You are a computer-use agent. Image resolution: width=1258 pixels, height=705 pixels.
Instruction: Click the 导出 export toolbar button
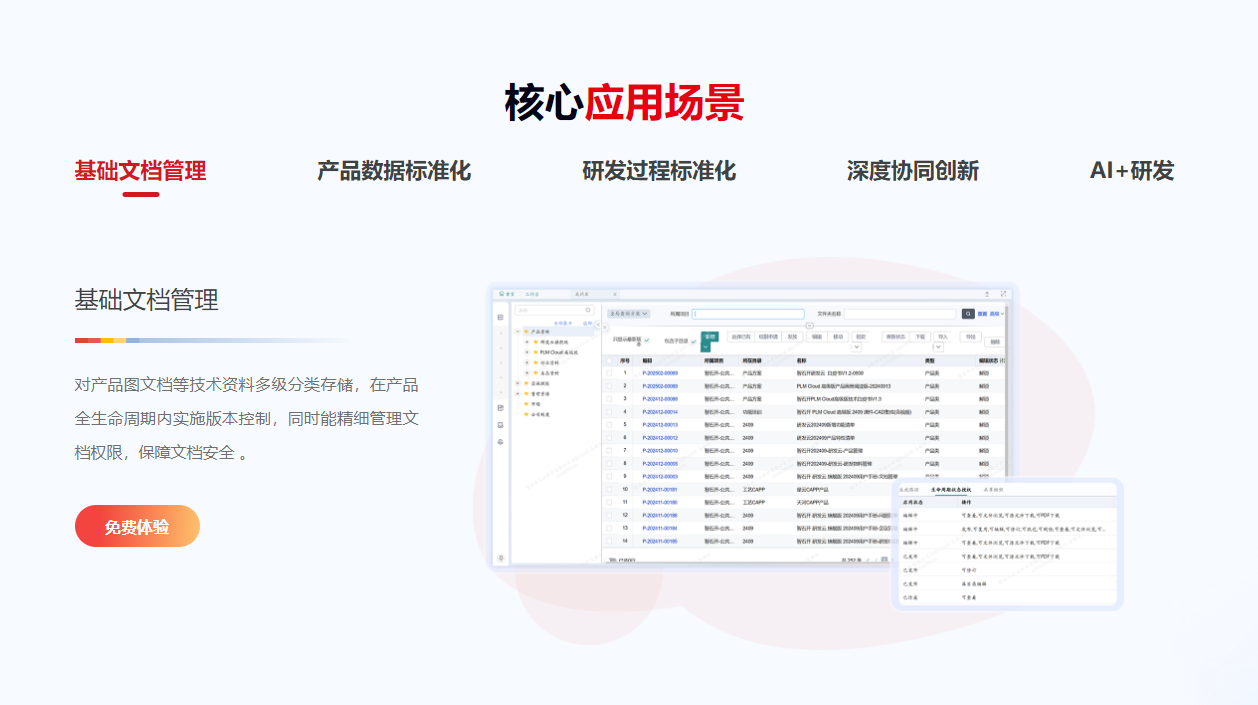pyautogui.click(x=970, y=337)
